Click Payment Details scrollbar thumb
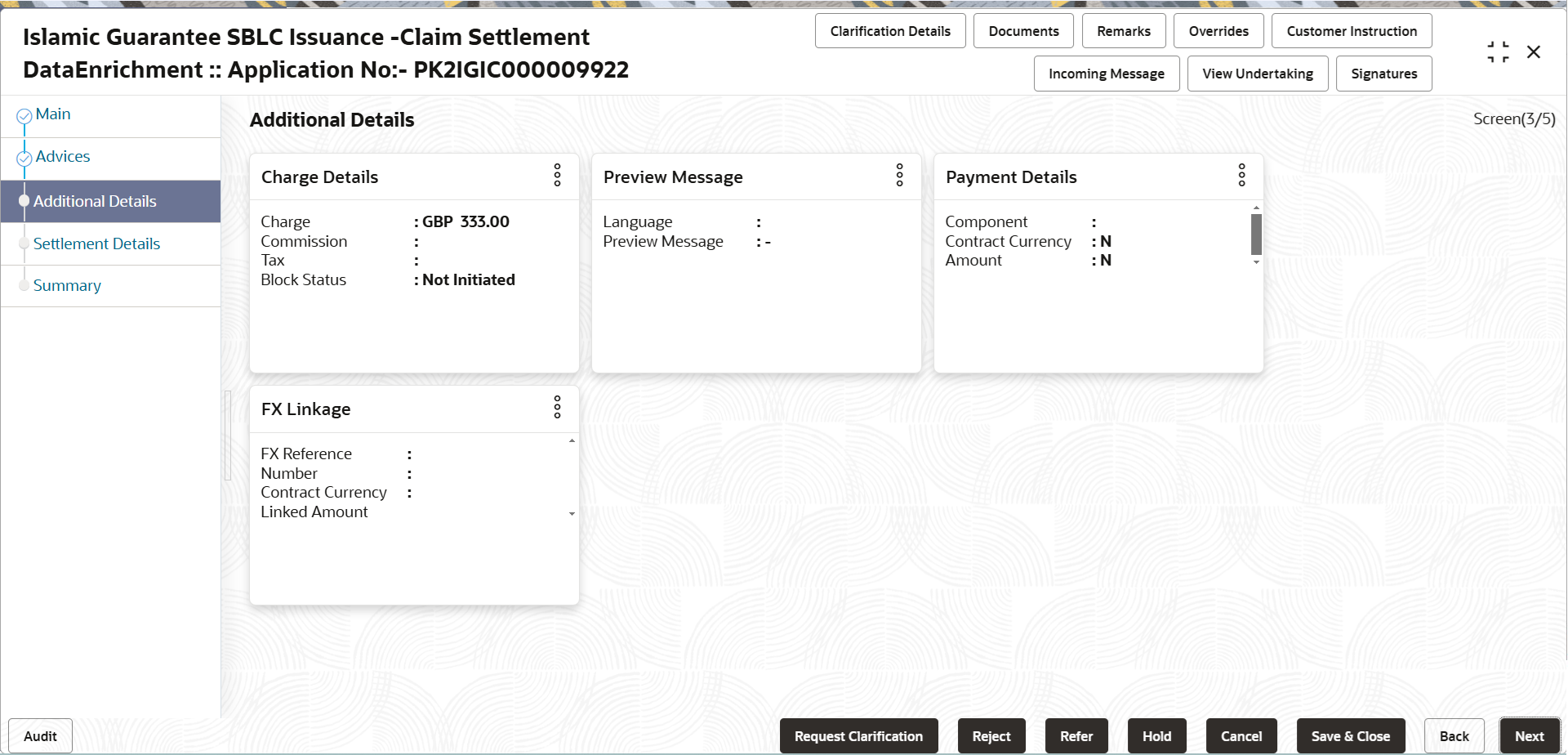The width and height of the screenshot is (1568, 755). [x=1256, y=235]
